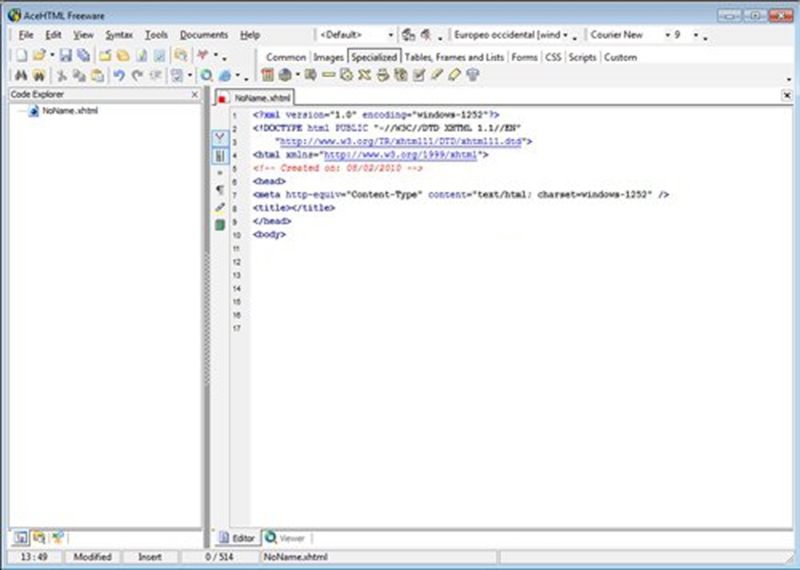Place cursor on line 11 of editor
The height and width of the screenshot is (570, 800).
(520, 248)
